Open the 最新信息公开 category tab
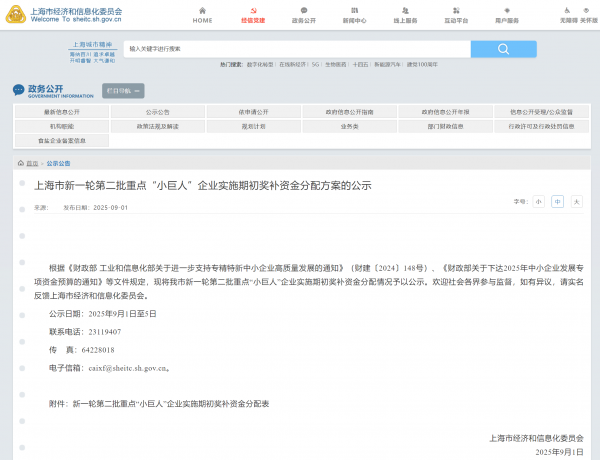 click(x=62, y=112)
